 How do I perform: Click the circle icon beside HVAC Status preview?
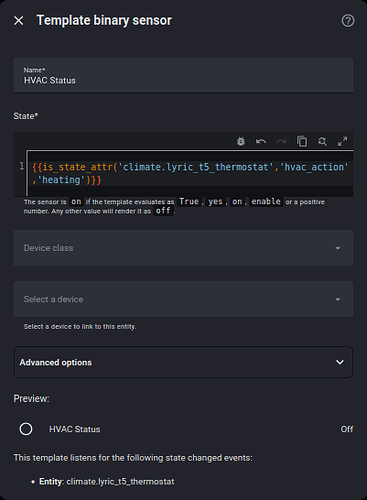[x=26, y=429]
